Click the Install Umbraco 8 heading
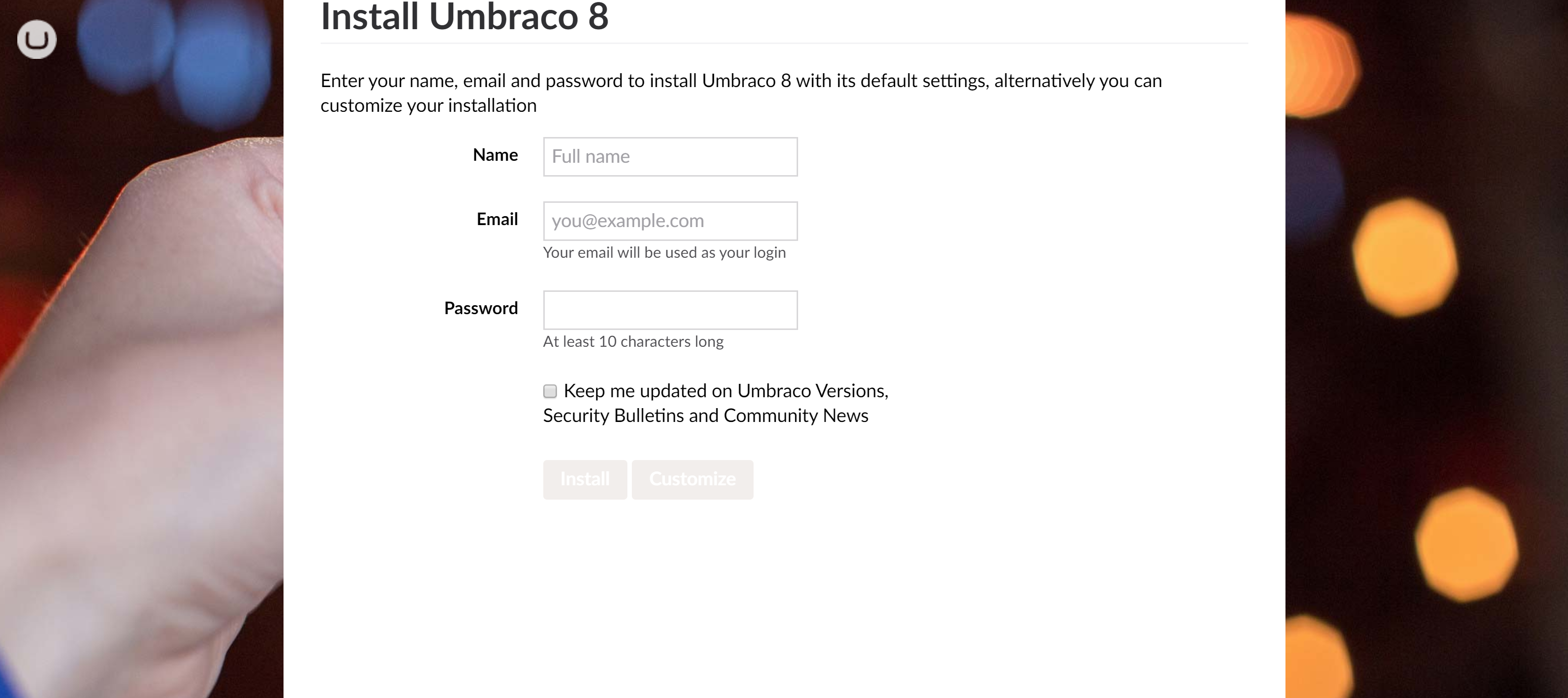This screenshot has width=1568, height=698. coord(465,16)
